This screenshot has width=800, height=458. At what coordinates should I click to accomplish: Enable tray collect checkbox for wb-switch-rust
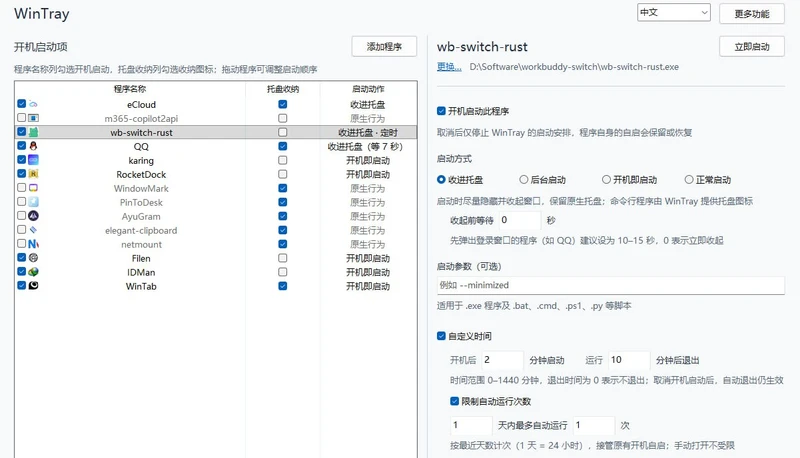pos(283,132)
